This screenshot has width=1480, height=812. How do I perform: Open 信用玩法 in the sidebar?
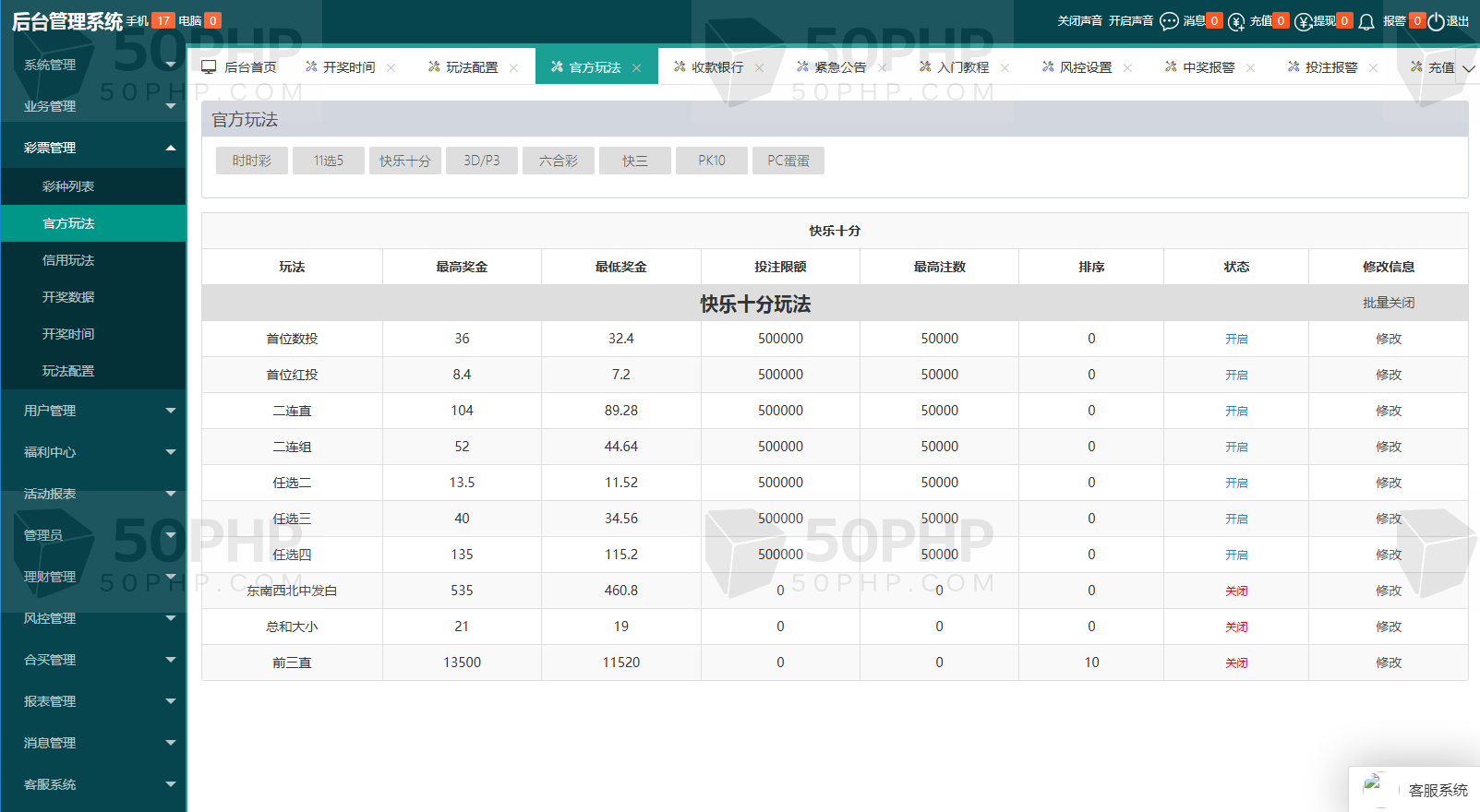pos(68,260)
